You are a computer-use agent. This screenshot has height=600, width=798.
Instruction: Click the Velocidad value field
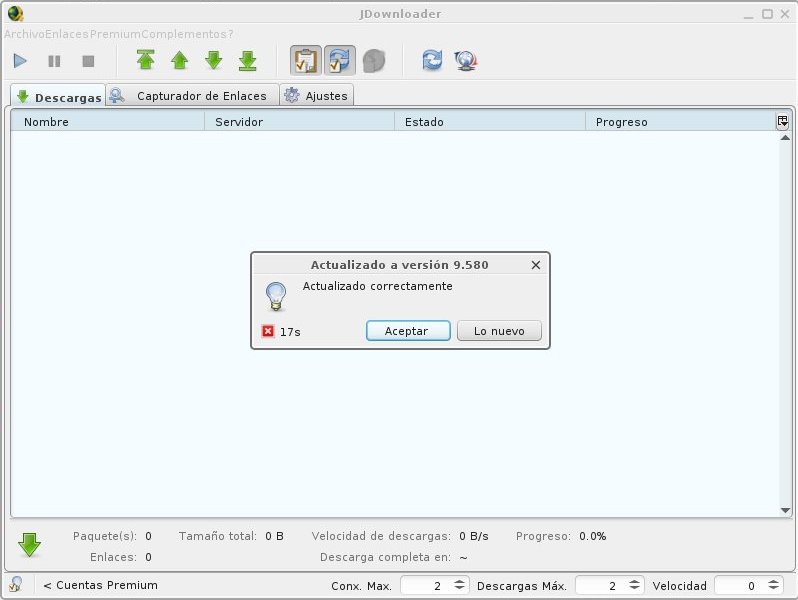(x=740, y=586)
